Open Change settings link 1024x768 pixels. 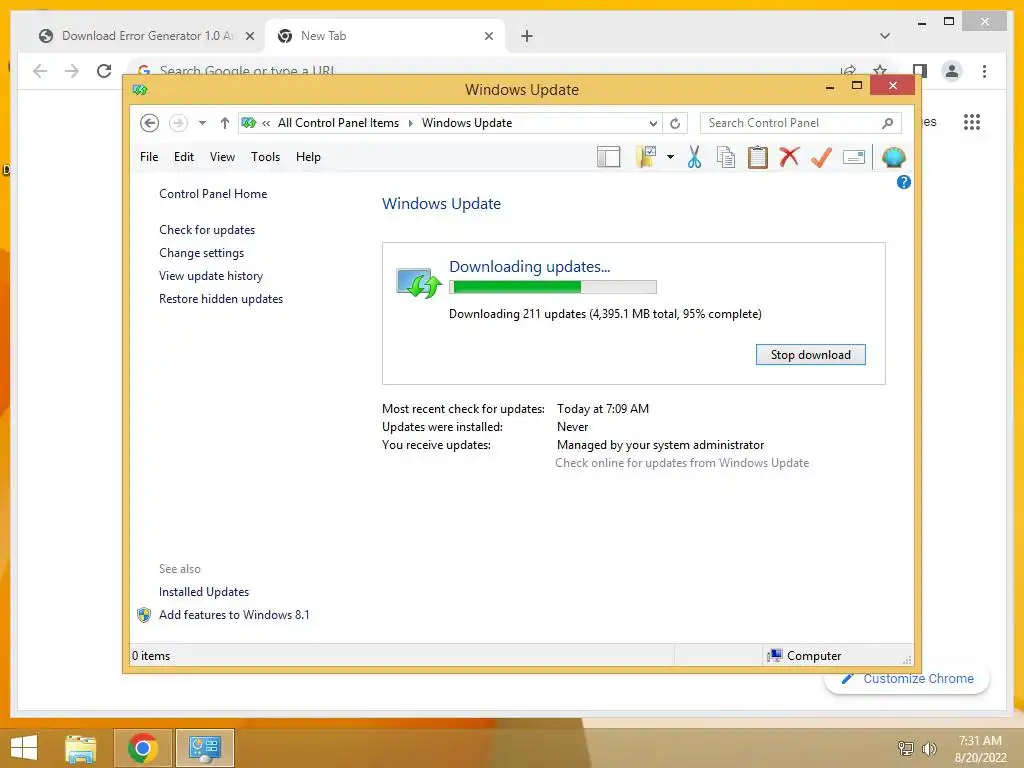click(x=201, y=253)
